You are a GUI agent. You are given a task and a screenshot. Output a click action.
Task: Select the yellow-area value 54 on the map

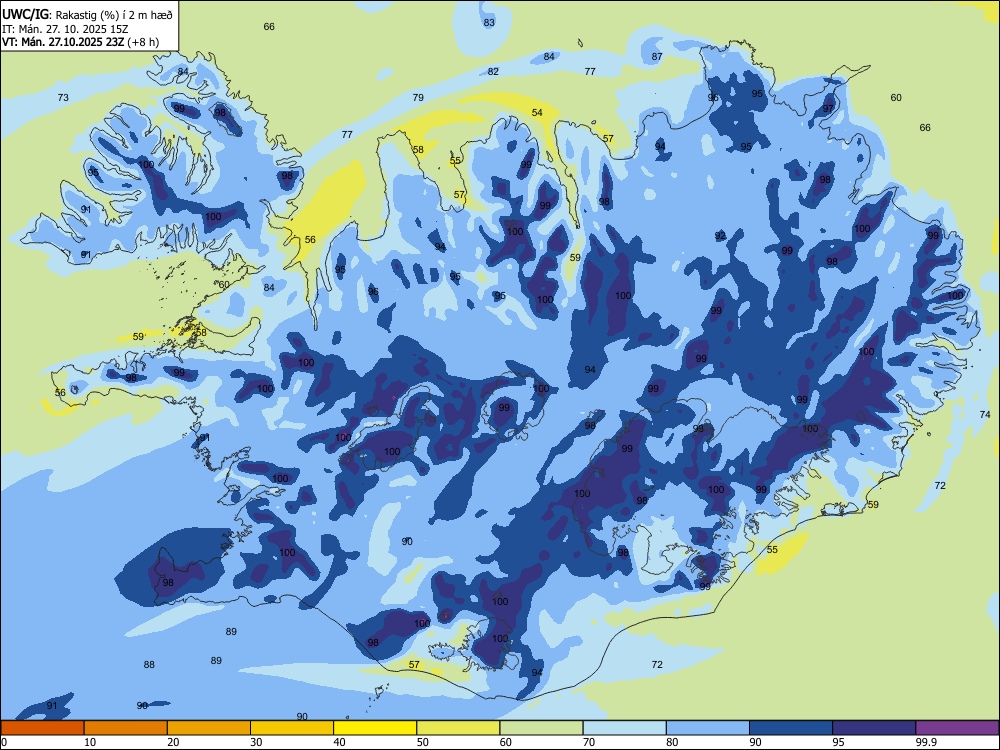tap(538, 112)
